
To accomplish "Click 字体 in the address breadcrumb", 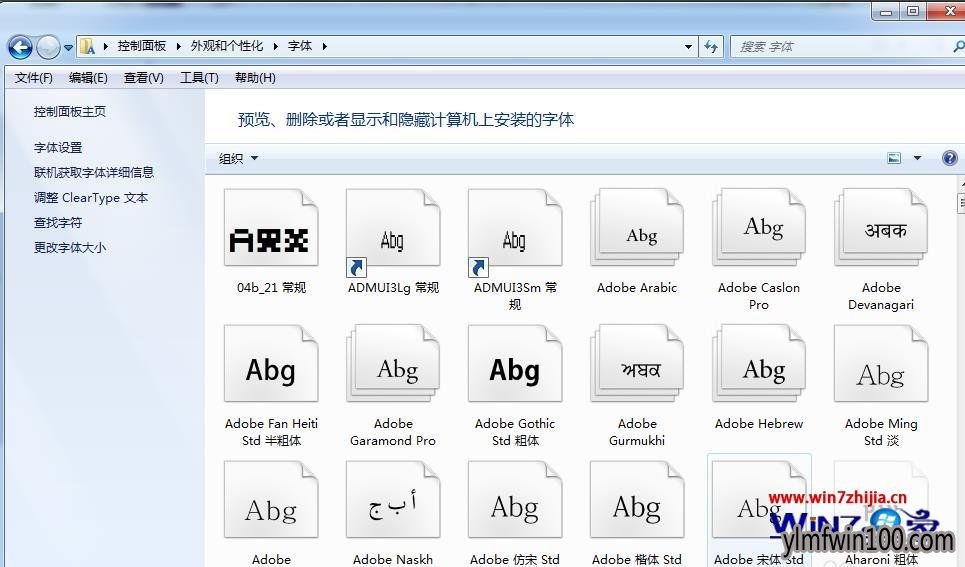I will click(300, 46).
